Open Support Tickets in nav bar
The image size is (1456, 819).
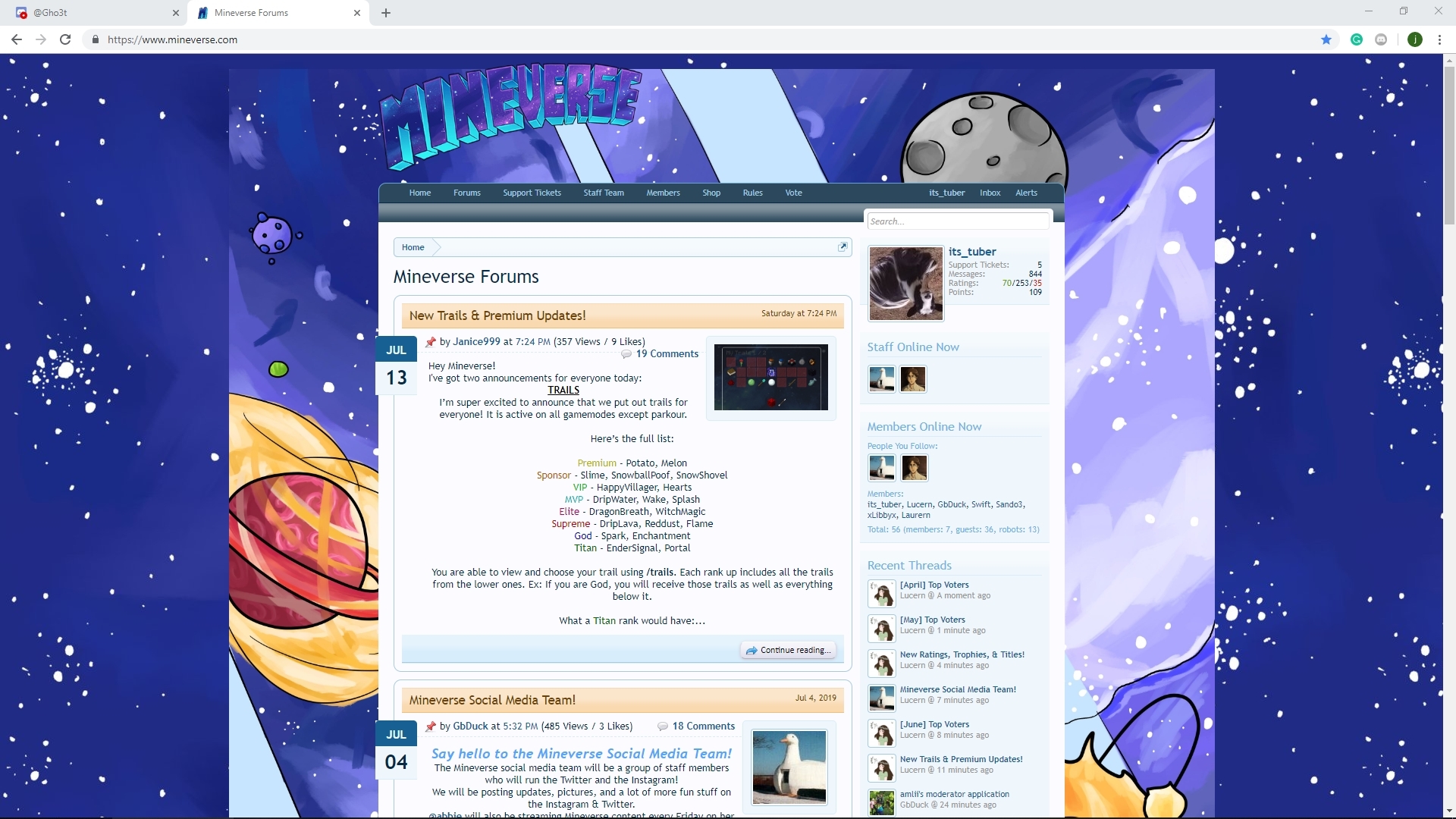pos(532,193)
